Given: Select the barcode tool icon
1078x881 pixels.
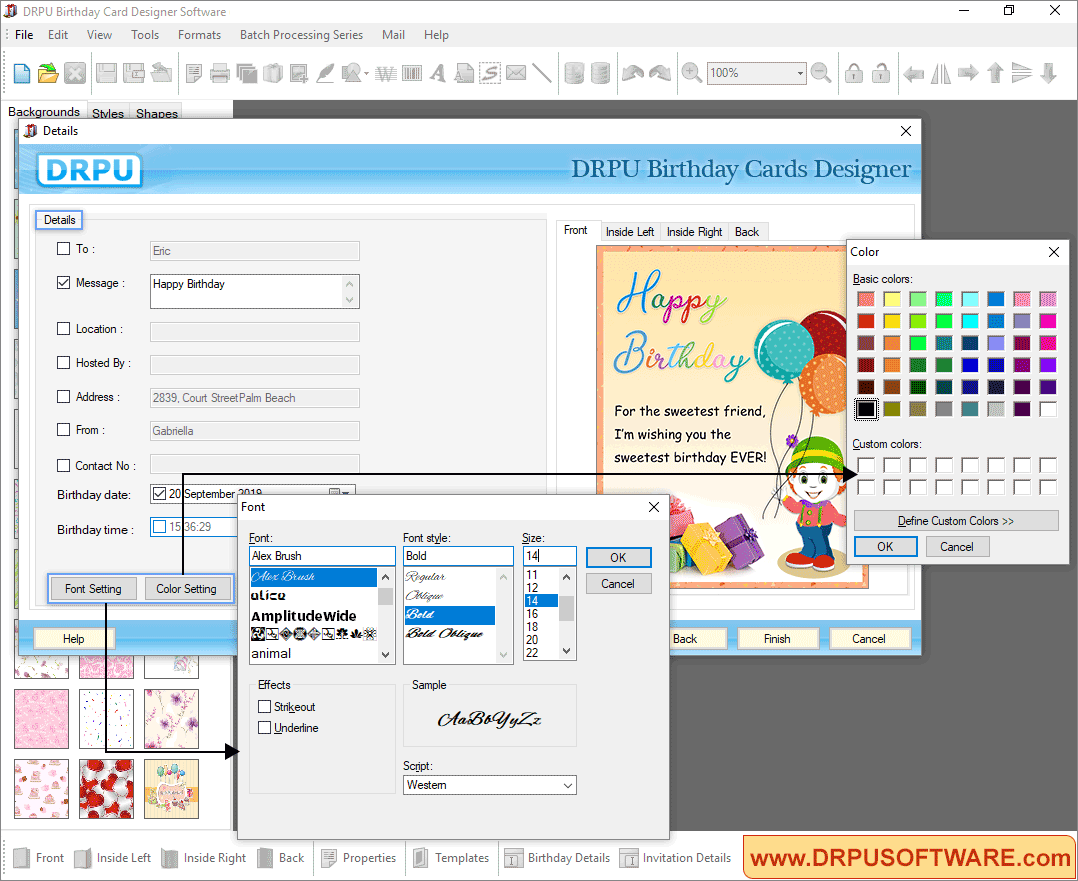Looking at the screenshot, I should pyautogui.click(x=412, y=73).
